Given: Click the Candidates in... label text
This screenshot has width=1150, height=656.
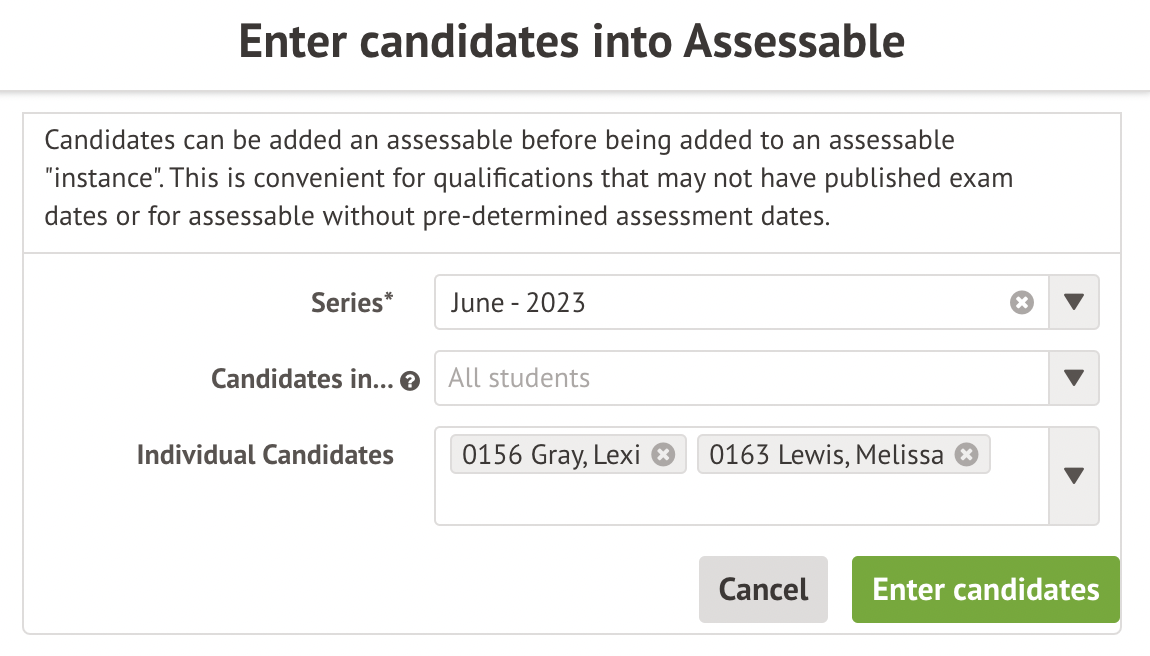Looking at the screenshot, I should pyautogui.click(x=302, y=379).
